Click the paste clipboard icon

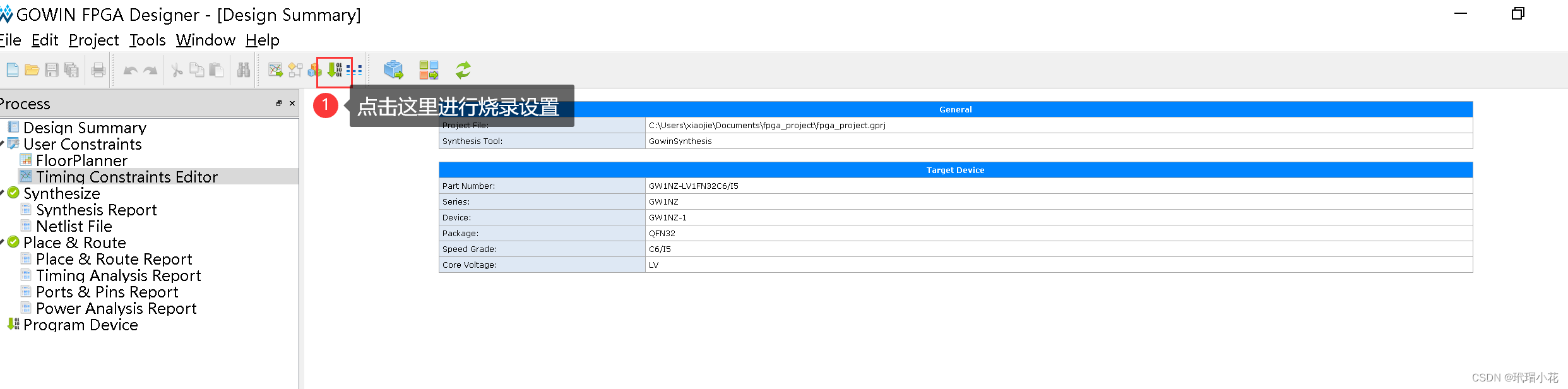click(x=217, y=70)
